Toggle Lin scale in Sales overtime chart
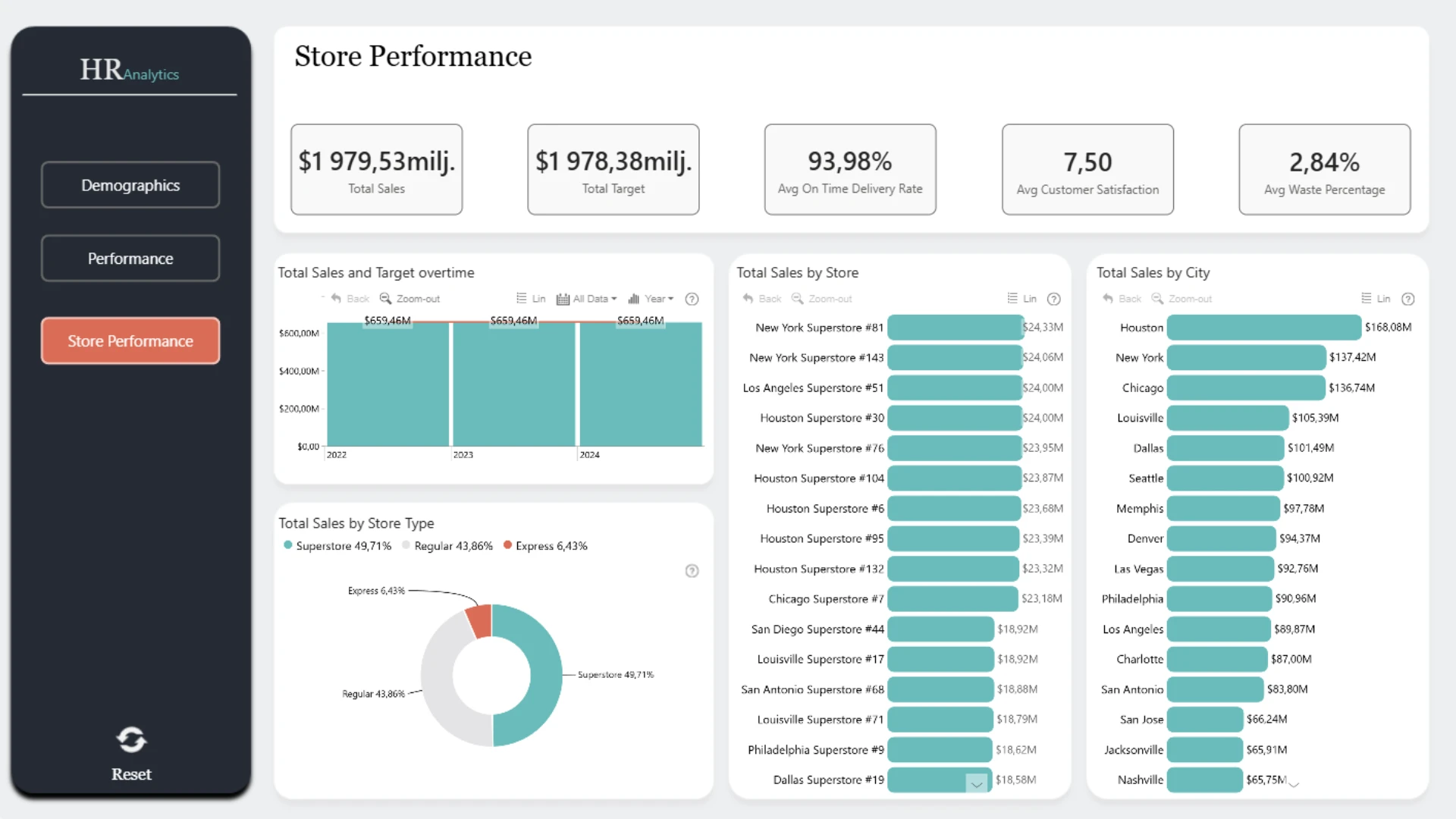The width and height of the screenshot is (1456, 819). [x=531, y=299]
